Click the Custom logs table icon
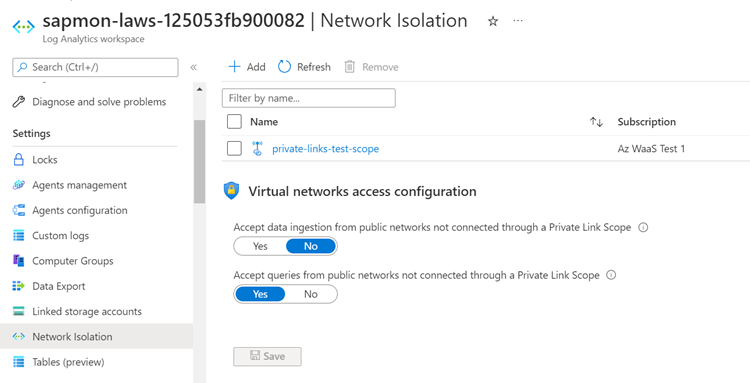This screenshot has height=383, width=750. tap(19, 235)
